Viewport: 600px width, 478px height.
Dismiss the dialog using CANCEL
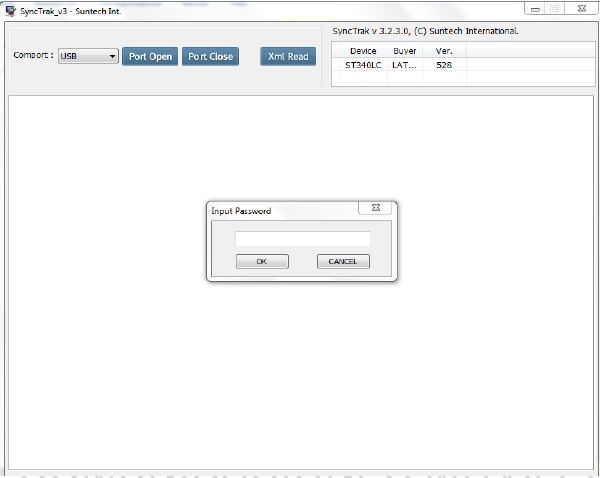click(343, 261)
